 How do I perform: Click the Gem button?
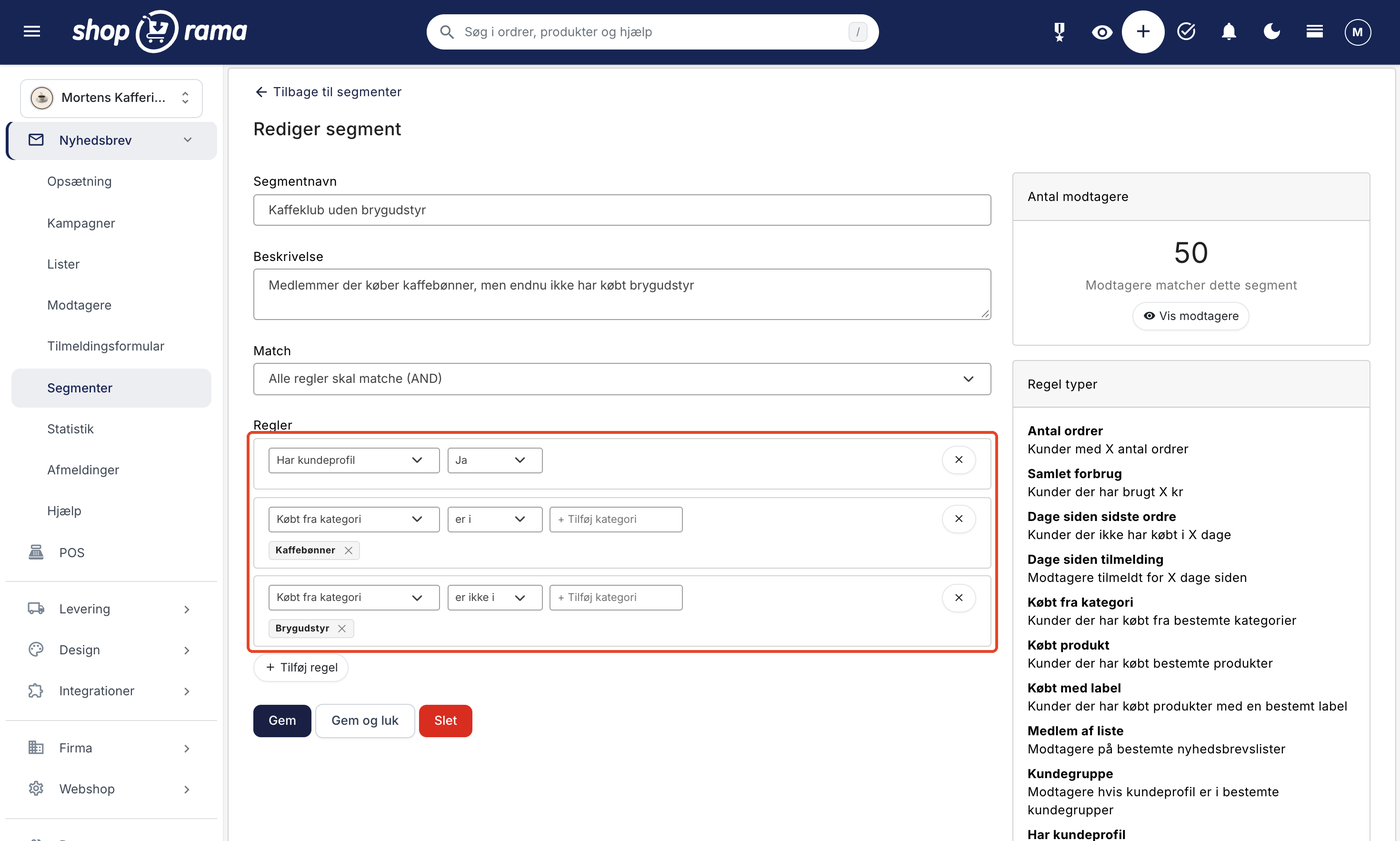click(x=282, y=721)
